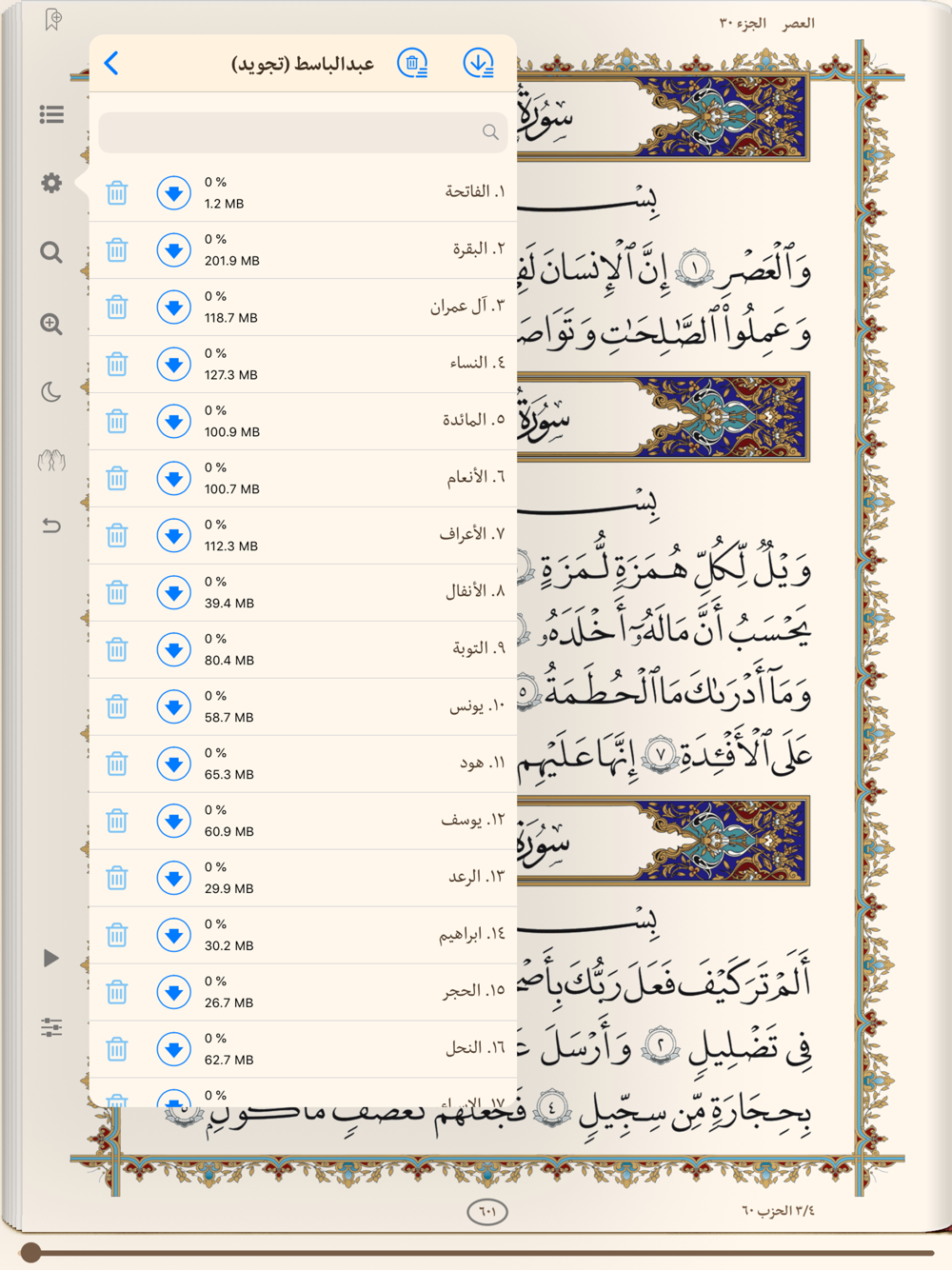
Task: Delete the الأنعام audio file
Action: pos(117,479)
